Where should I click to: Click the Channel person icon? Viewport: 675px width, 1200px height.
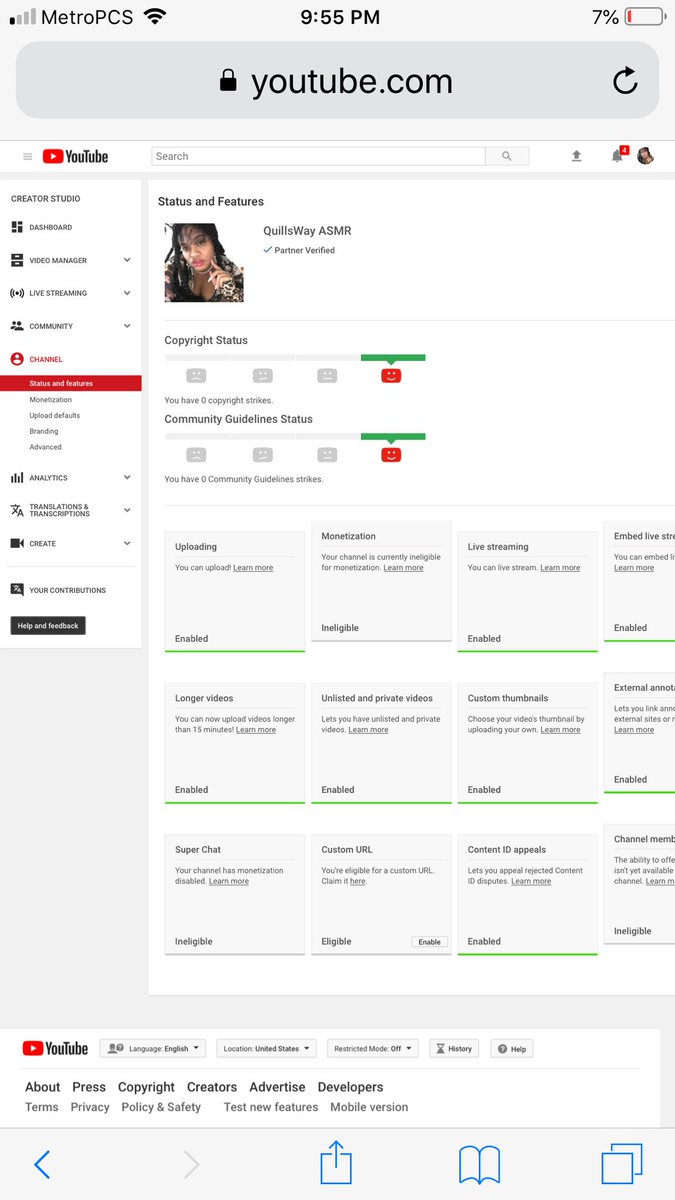tap(17, 359)
